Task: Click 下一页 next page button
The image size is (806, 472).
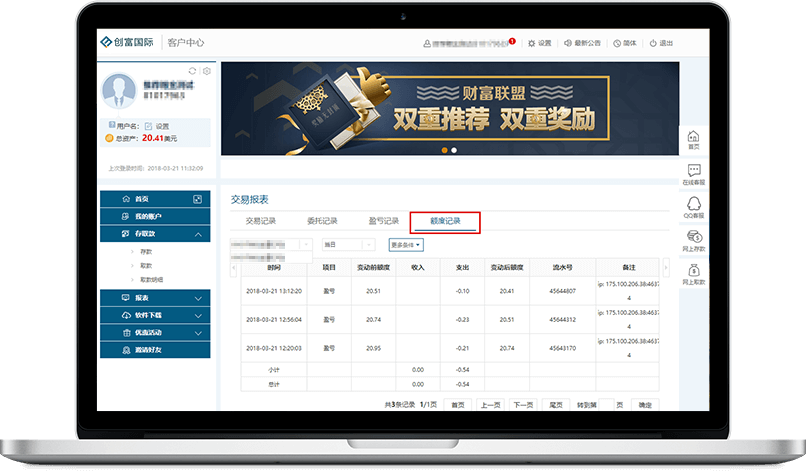Action: click(523, 405)
